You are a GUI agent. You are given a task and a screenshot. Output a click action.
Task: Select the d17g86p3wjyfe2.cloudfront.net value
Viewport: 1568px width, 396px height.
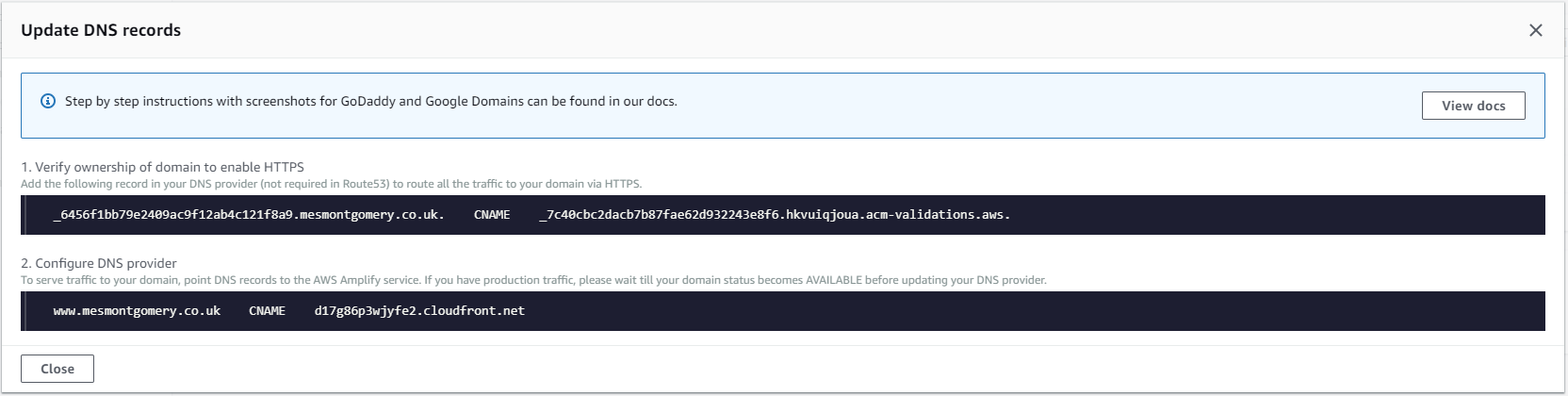coord(419,311)
